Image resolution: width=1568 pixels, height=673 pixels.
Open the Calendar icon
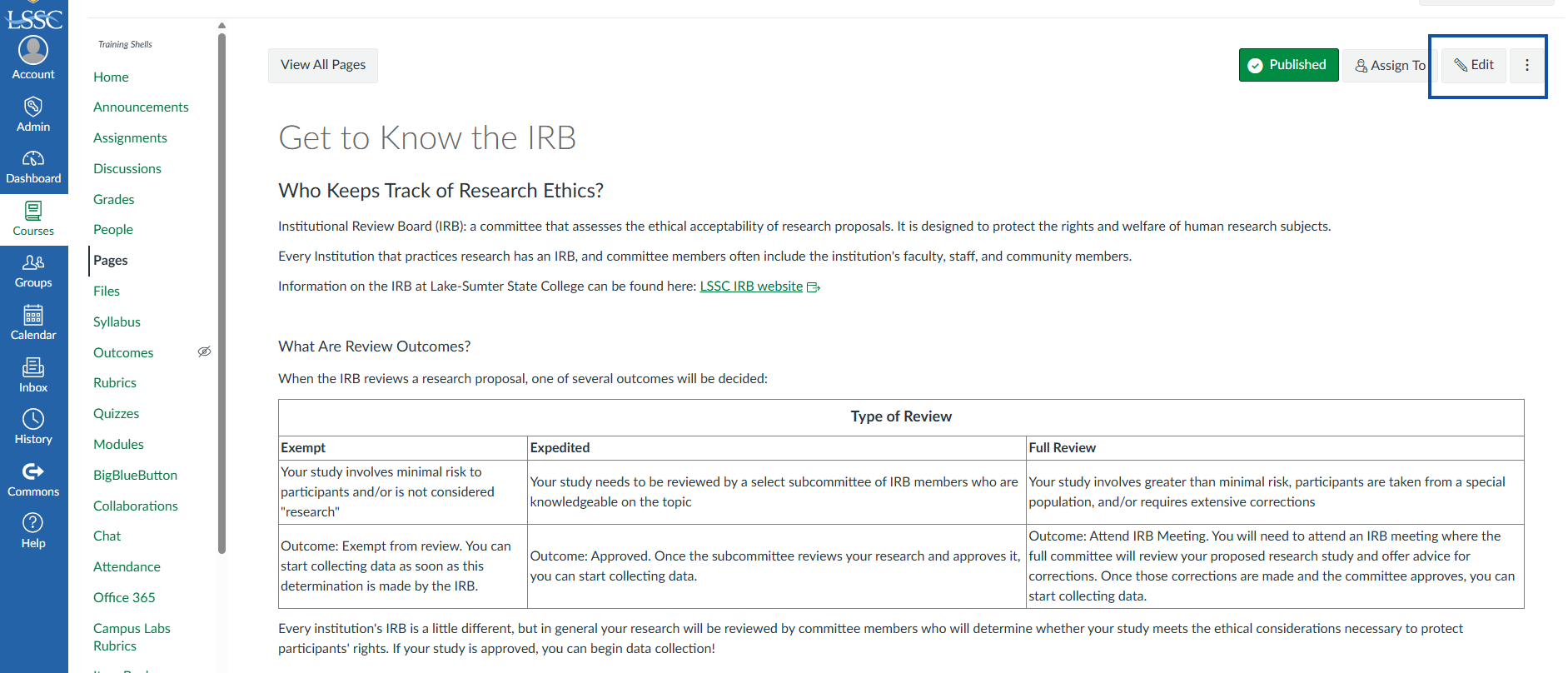pos(33,315)
